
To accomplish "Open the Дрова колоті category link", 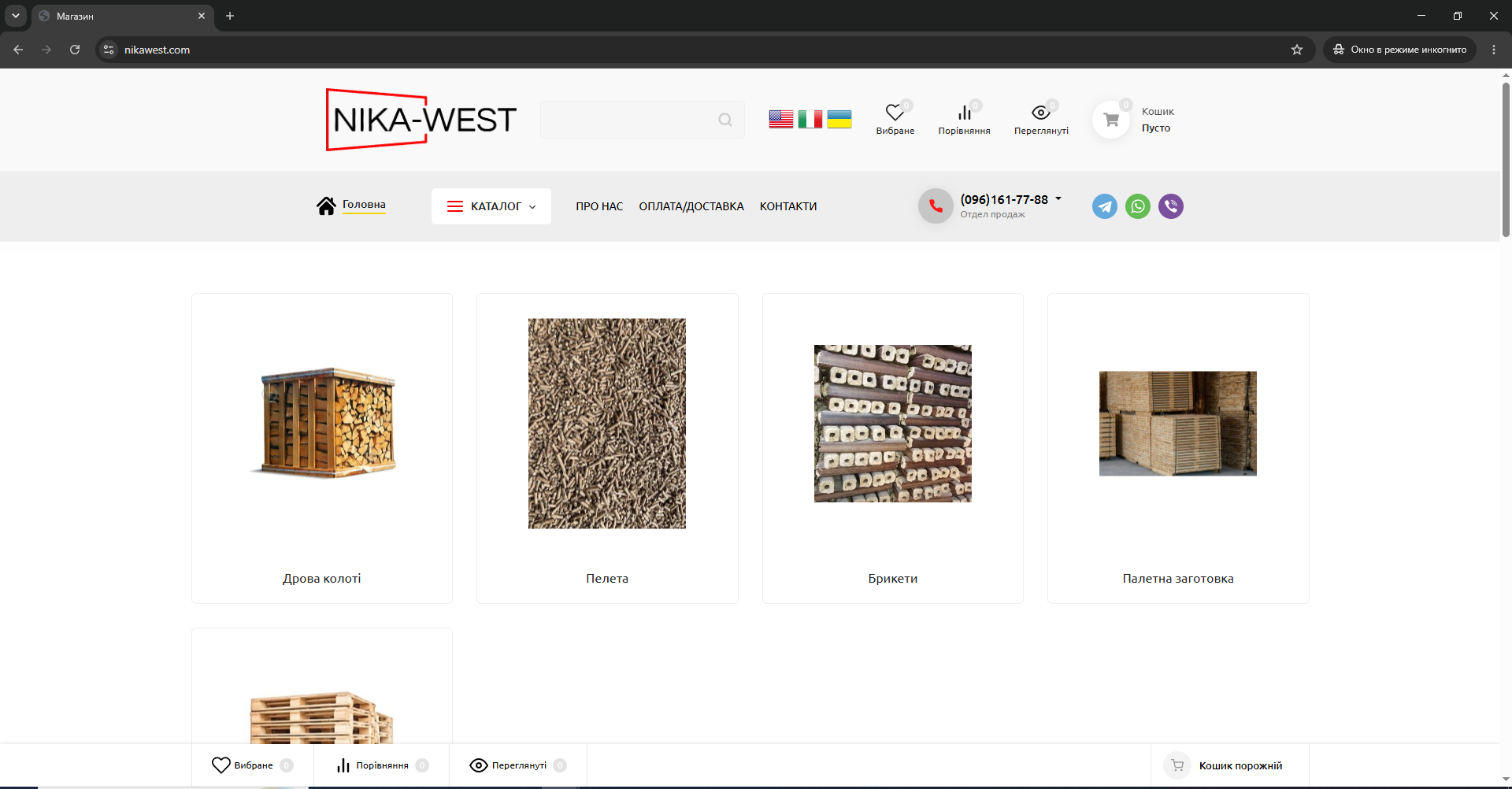I will [322, 579].
